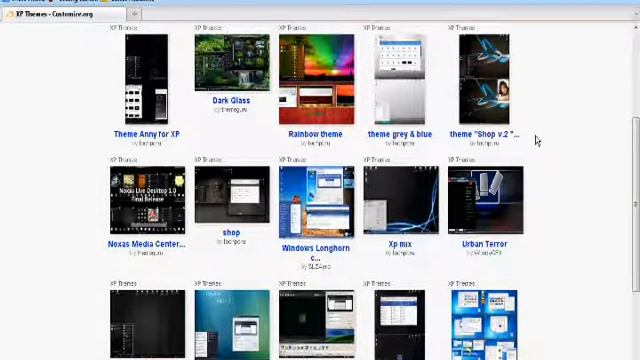This screenshot has width=640, height=360.
Task: View the theme "Shop v.2" thumbnail
Action: [x=484, y=79]
